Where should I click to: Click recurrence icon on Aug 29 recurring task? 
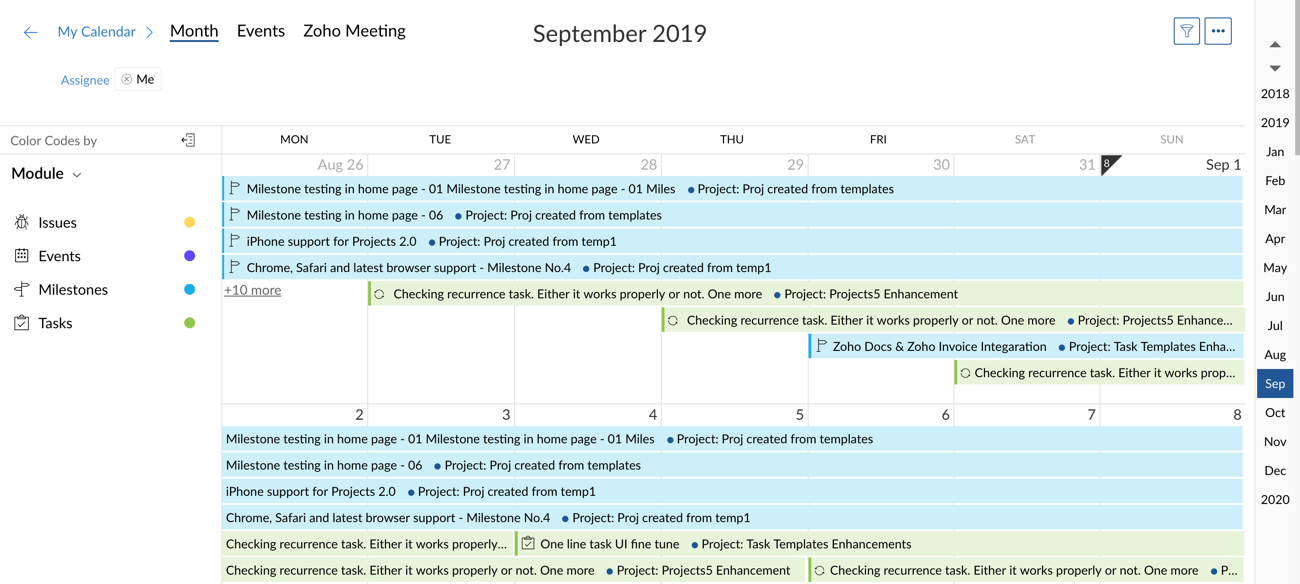click(x=673, y=320)
